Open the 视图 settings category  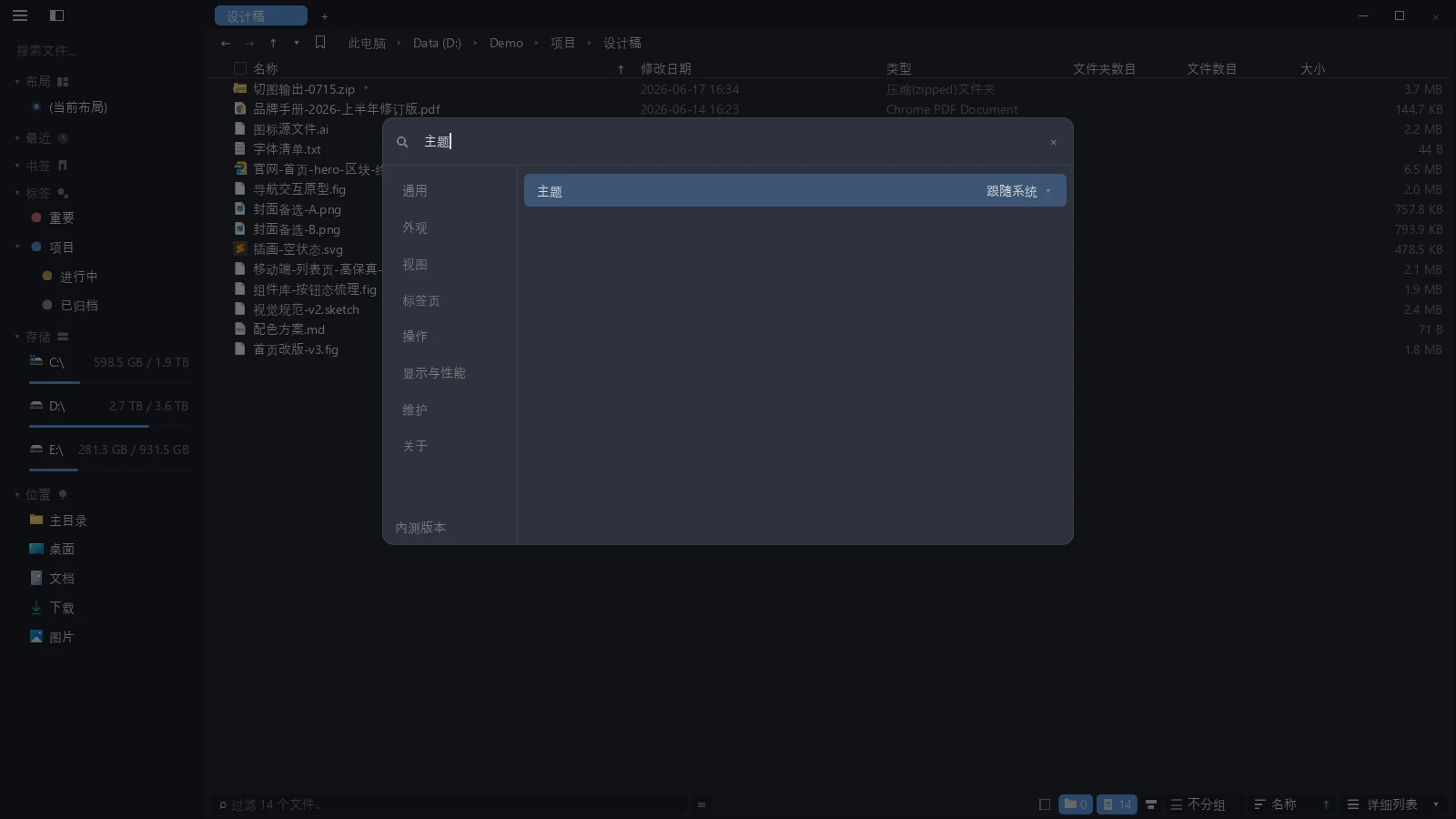click(x=415, y=264)
